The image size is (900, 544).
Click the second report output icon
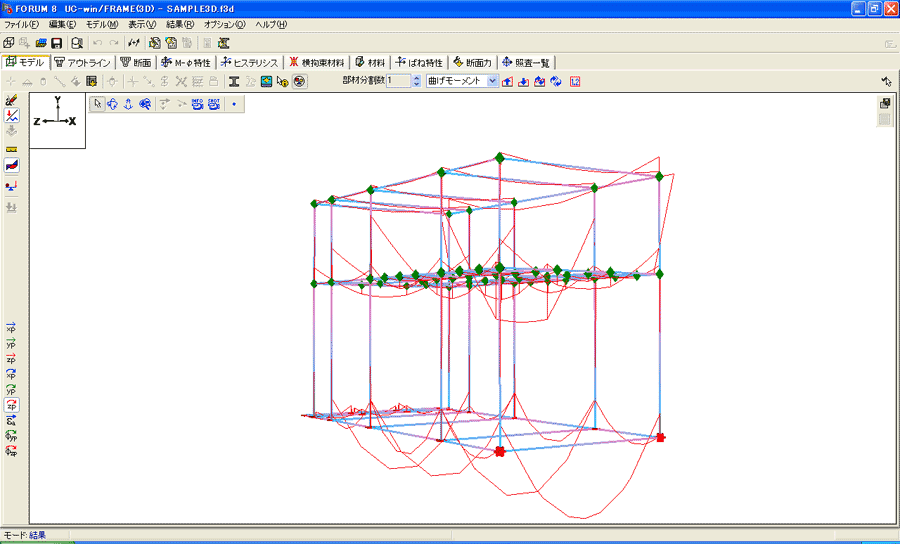[x=170, y=43]
